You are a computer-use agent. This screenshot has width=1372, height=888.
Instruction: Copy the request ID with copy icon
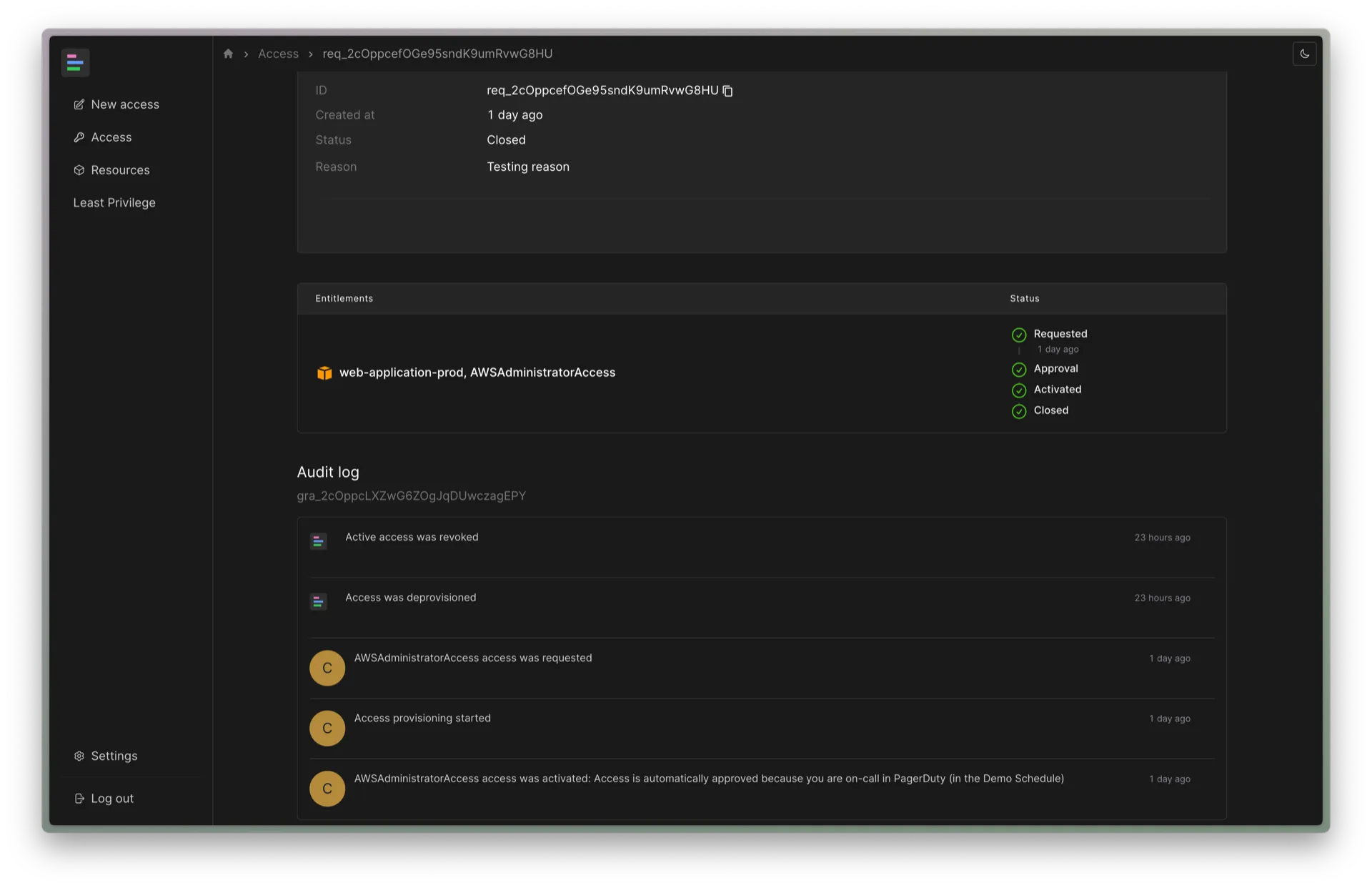tap(727, 91)
